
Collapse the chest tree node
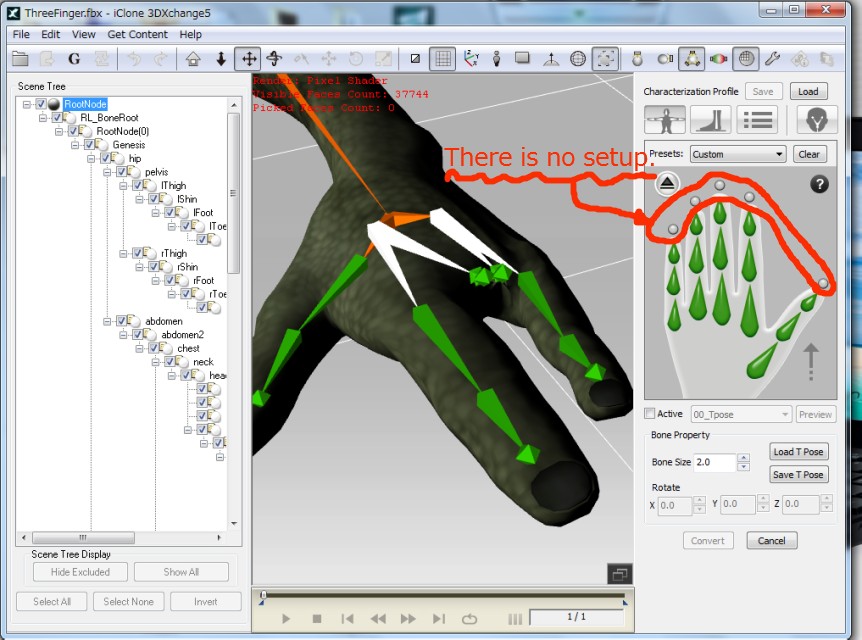point(140,348)
